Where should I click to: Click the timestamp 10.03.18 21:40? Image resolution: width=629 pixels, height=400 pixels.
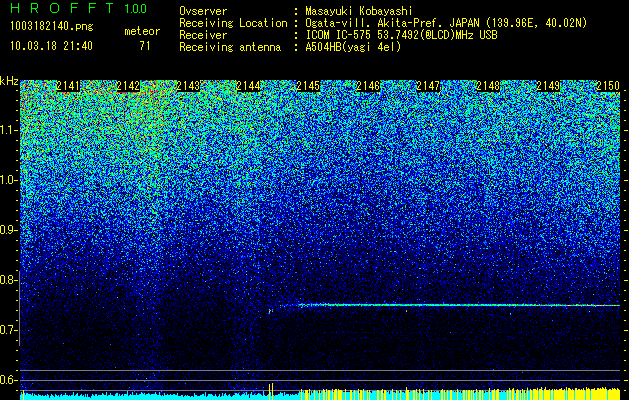pos(51,46)
